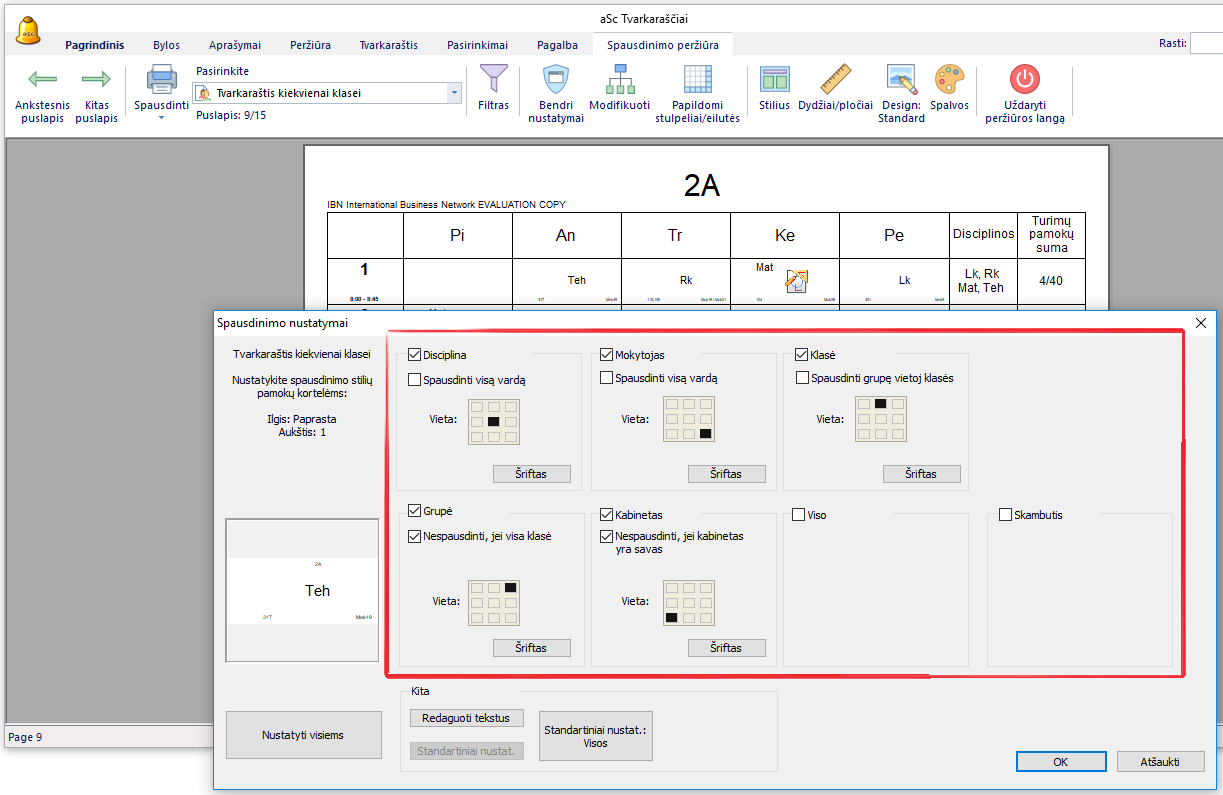The width and height of the screenshot is (1223, 795).
Task: Open the Aprašymai ribbon tab
Action: (x=235, y=45)
